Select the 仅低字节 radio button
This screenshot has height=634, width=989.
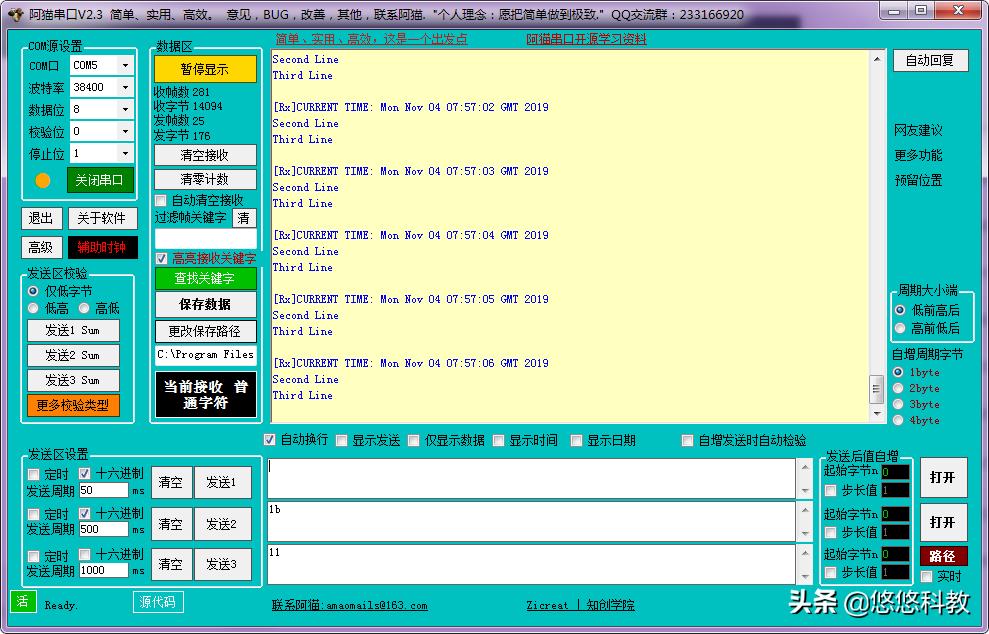click(x=33, y=291)
